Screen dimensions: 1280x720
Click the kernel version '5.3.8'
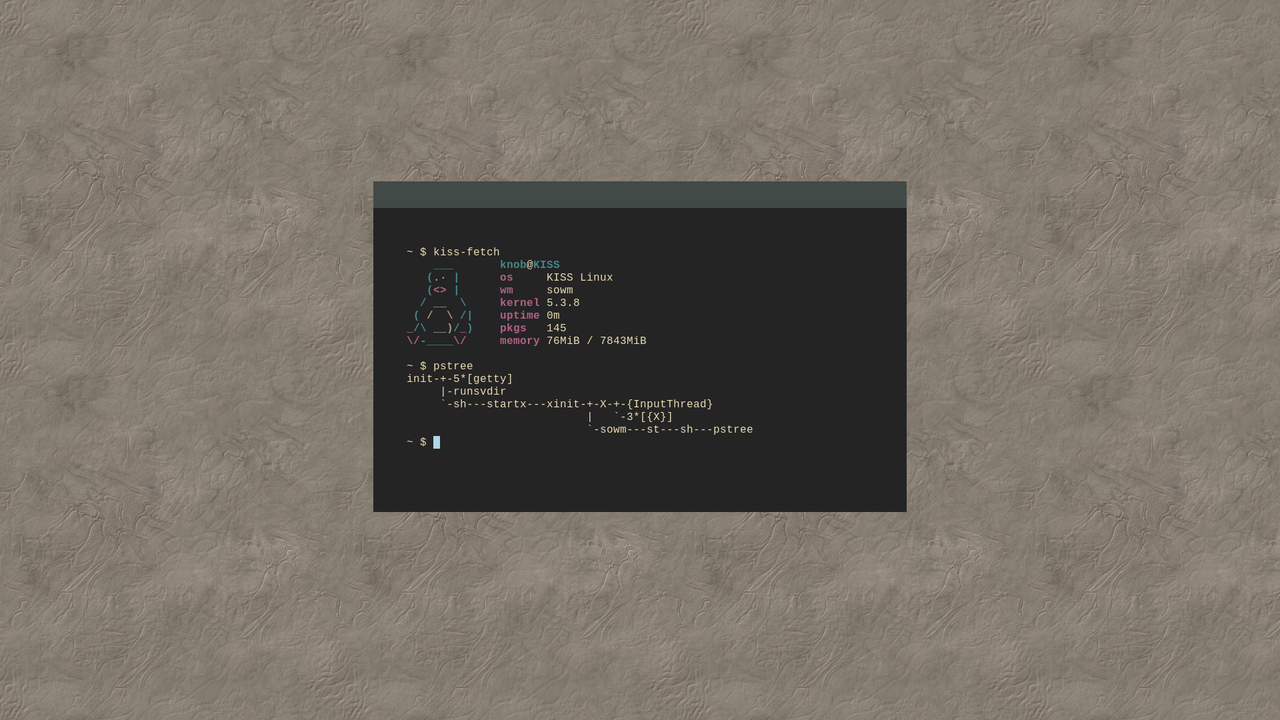pyautogui.click(x=563, y=303)
